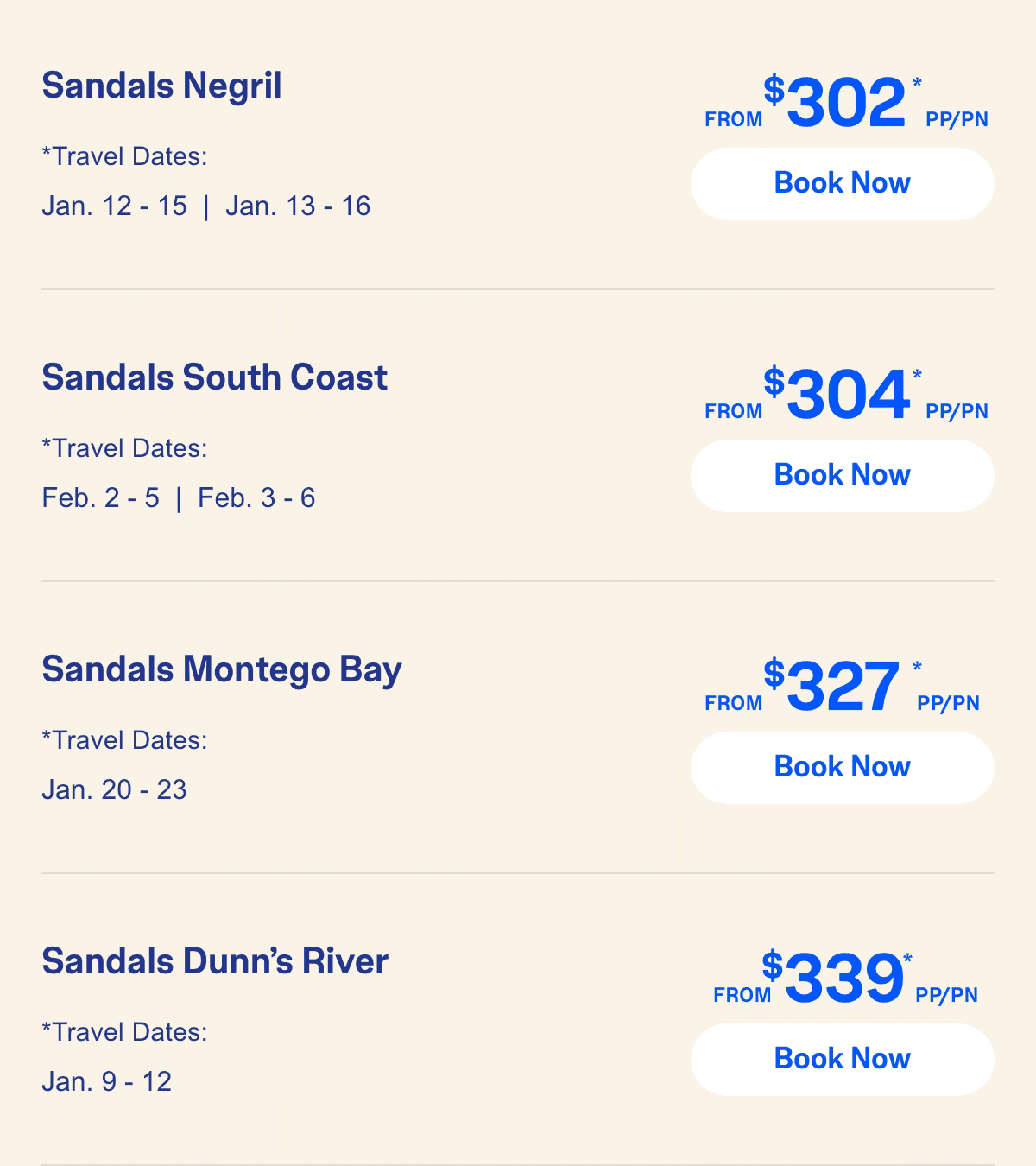Open the Sandals Dunn's River heading
Image resolution: width=1036 pixels, height=1166 pixels.
(x=215, y=961)
